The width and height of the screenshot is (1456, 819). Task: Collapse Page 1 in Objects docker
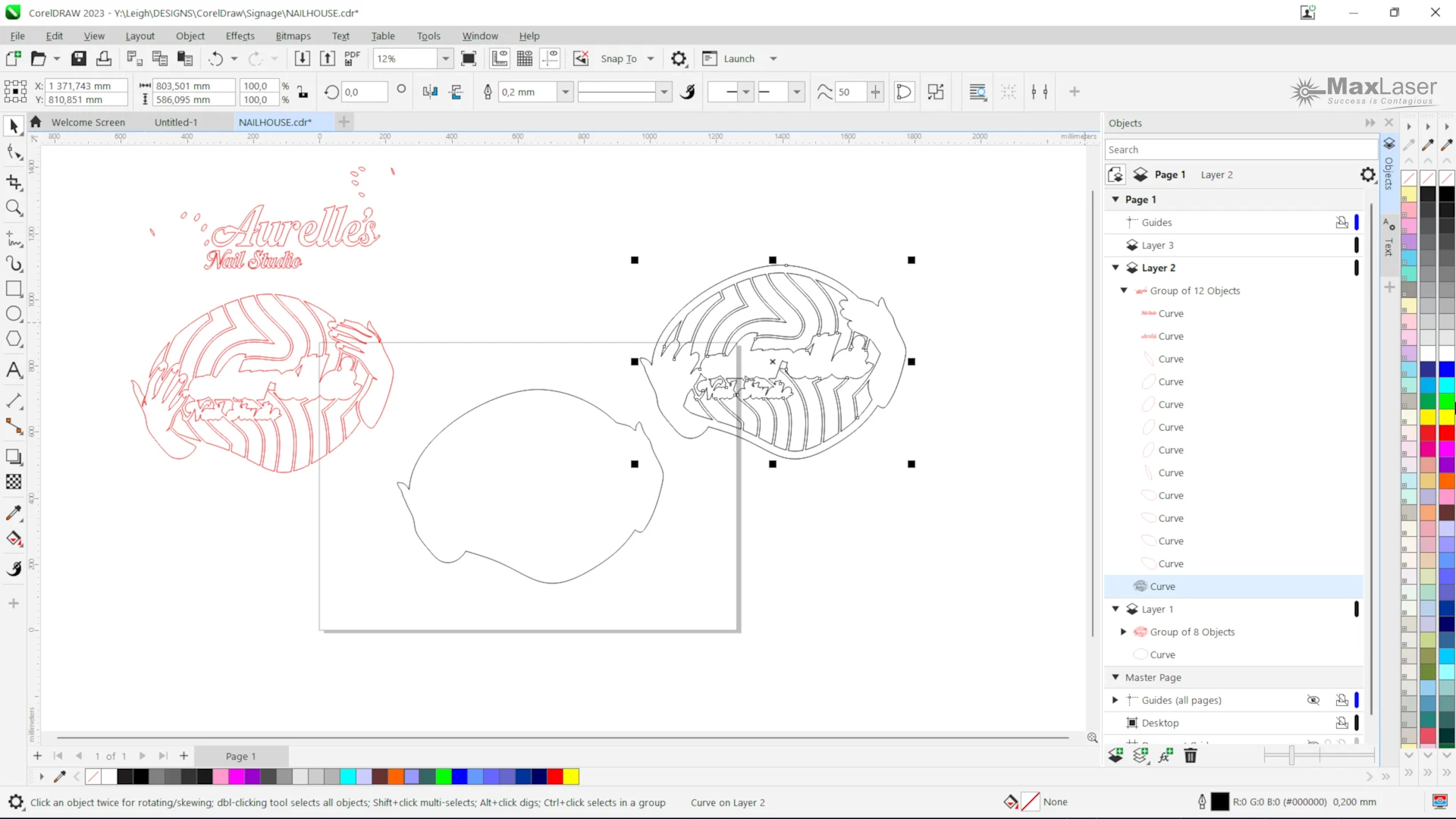pos(1116,199)
